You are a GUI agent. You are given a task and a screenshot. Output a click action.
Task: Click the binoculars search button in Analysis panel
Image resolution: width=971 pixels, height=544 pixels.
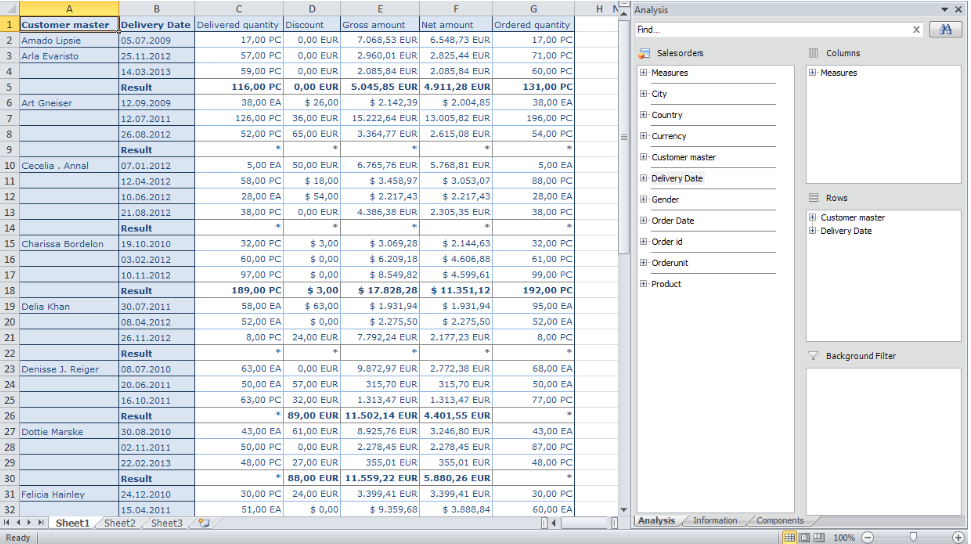tap(945, 30)
